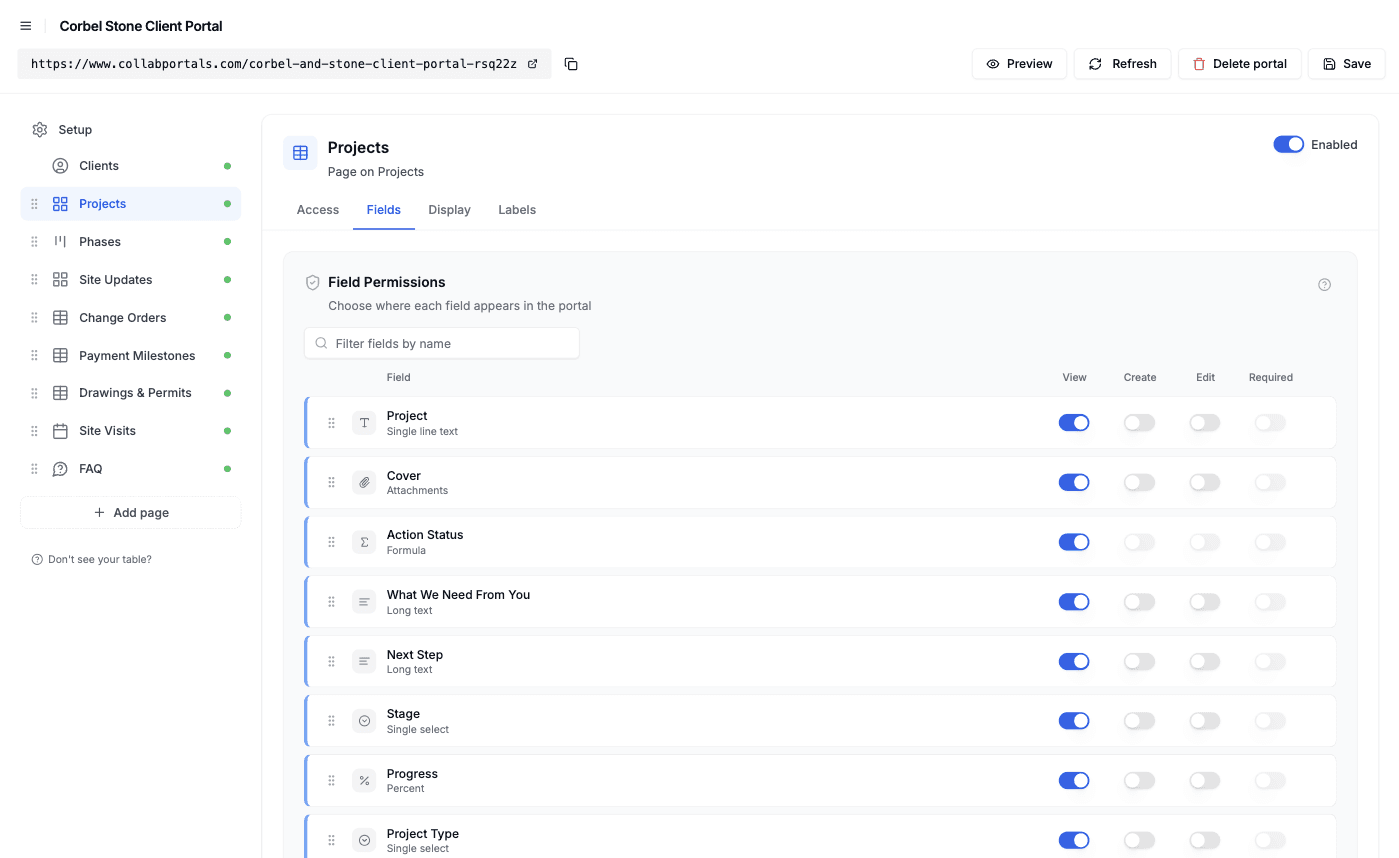Click the Stage single select type icon

364,721
